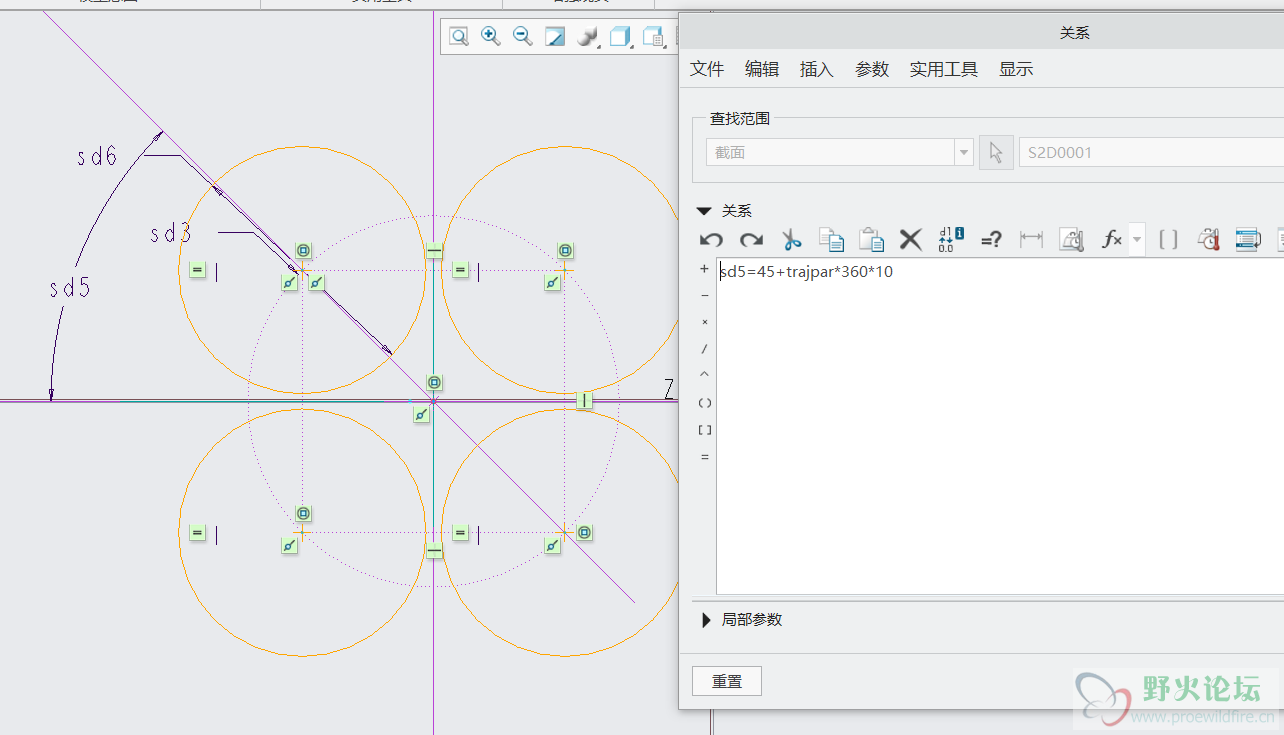1284x735 pixels.
Task: Expand the 局部参数 section
Action: pyautogui.click(x=706, y=620)
